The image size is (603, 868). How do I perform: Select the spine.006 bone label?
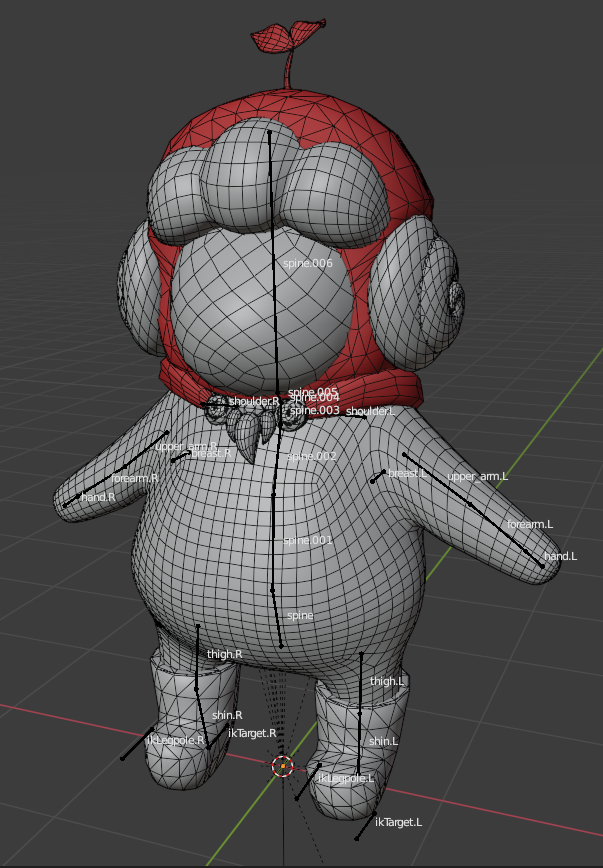click(x=308, y=264)
